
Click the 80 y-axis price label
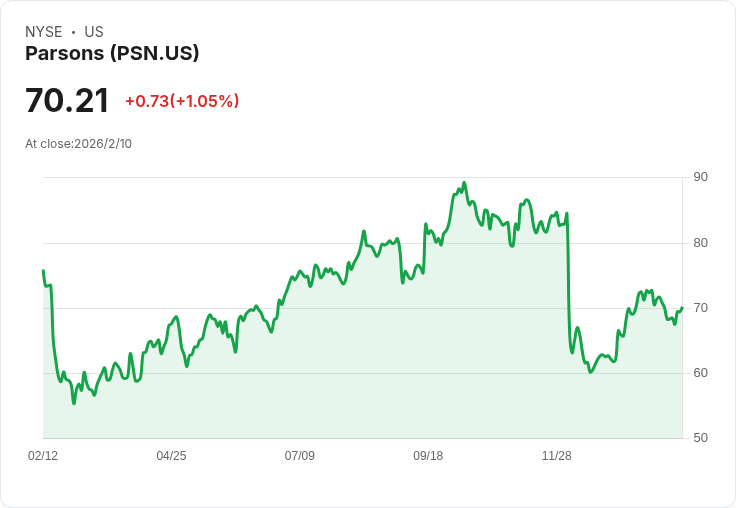[x=700, y=243]
